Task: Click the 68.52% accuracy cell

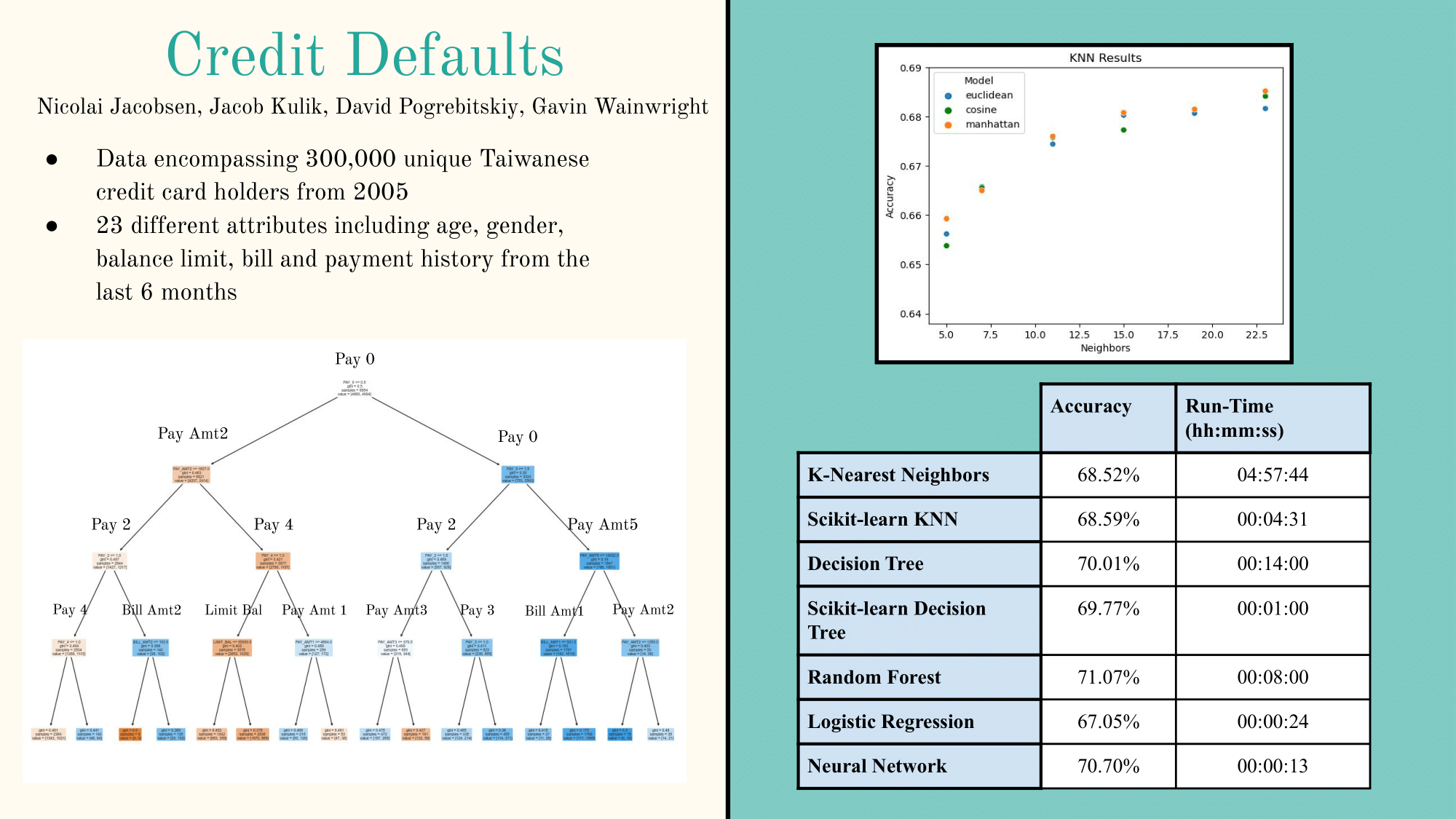Action: pos(1108,475)
